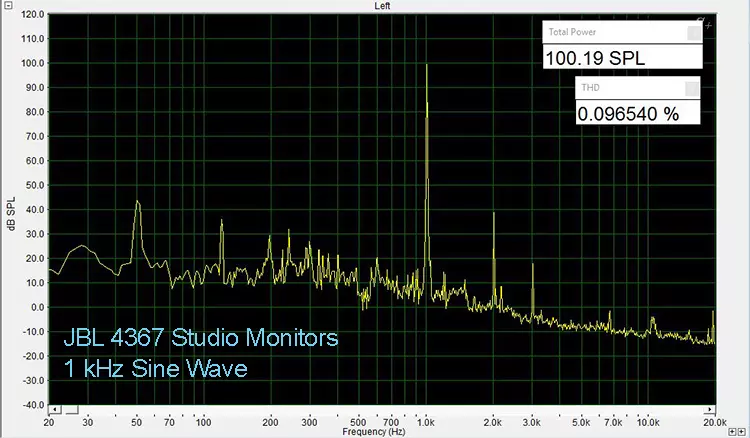Click the 50.0 value on dB axis
The image size is (750, 438).
tap(35, 185)
